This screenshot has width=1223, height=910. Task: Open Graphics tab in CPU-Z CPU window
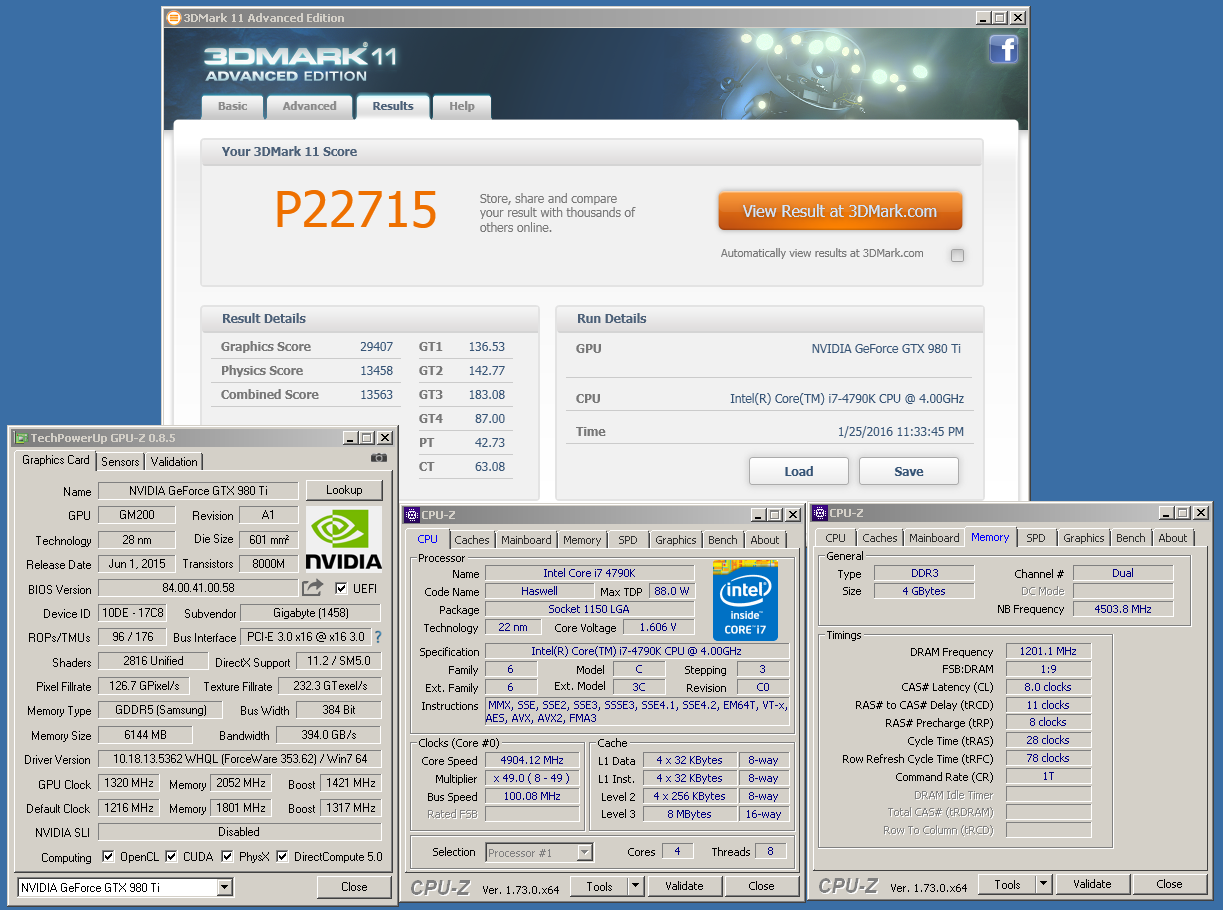tap(676, 539)
